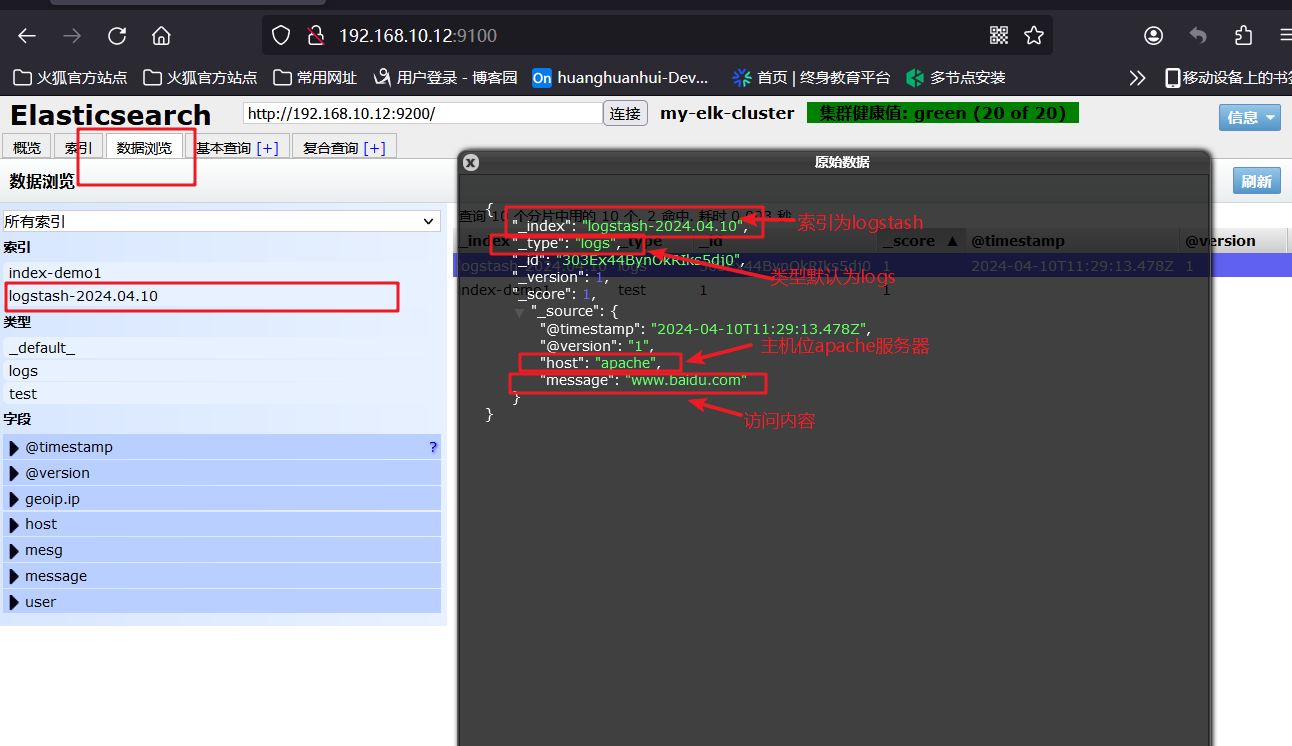
Task: Close the 原始数据 raw data popup
Action: point(471,162)
